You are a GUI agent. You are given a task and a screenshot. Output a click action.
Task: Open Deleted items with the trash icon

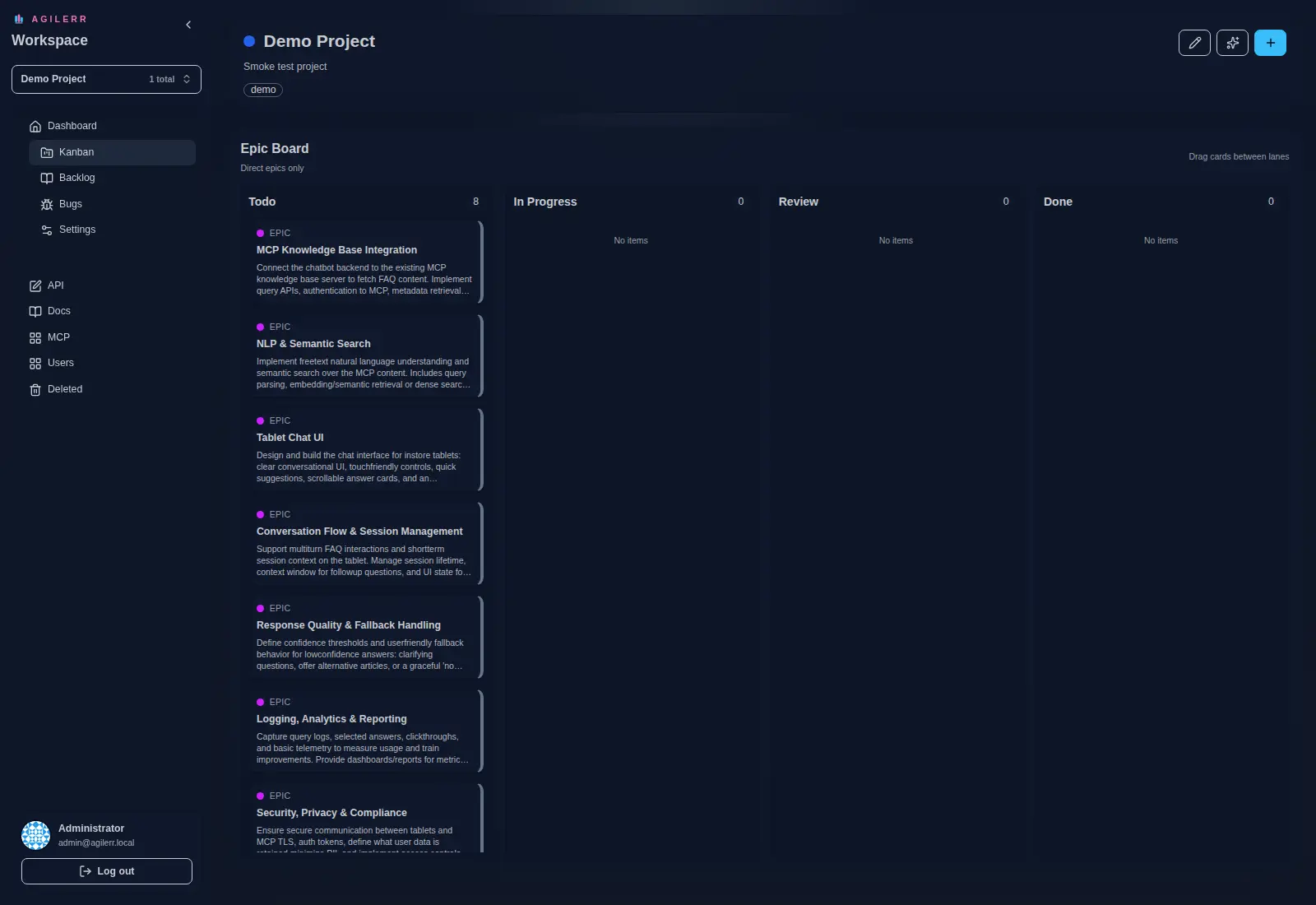[35, 389]
